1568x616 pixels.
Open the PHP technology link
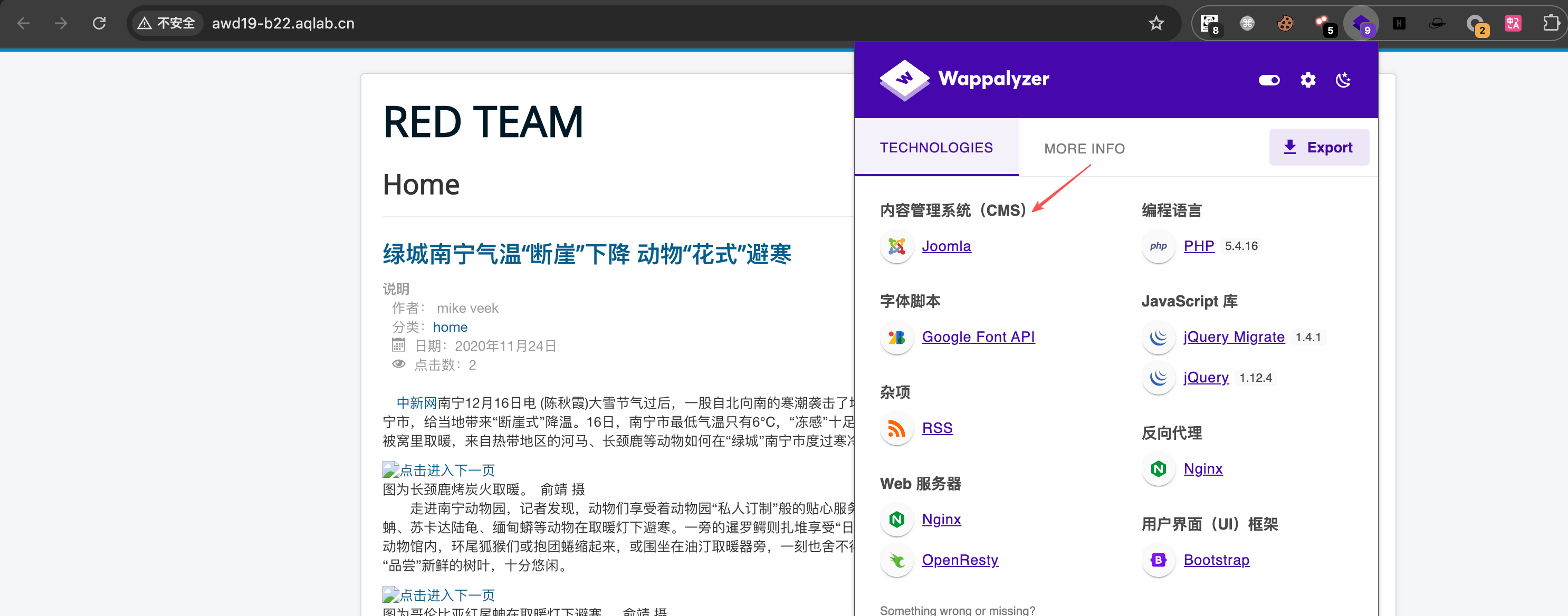tap(1199, 246)
